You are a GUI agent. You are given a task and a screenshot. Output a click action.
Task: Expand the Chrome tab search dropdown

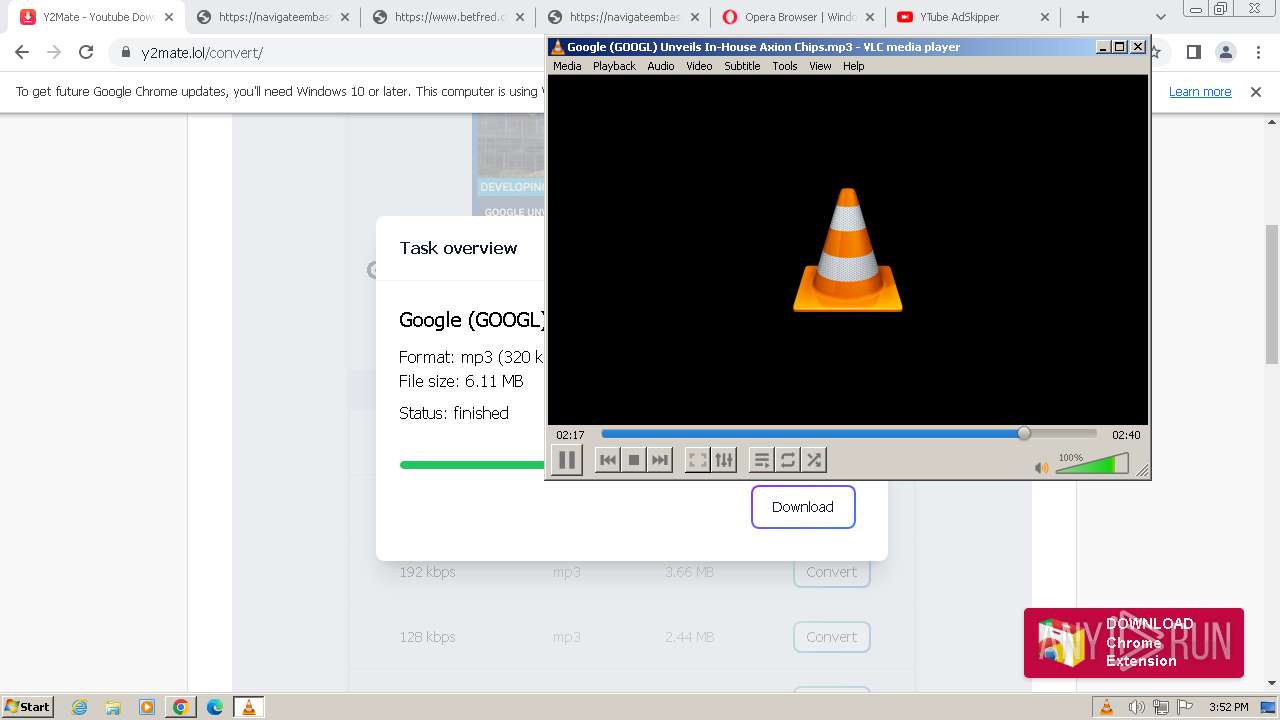pos(1161,17)
